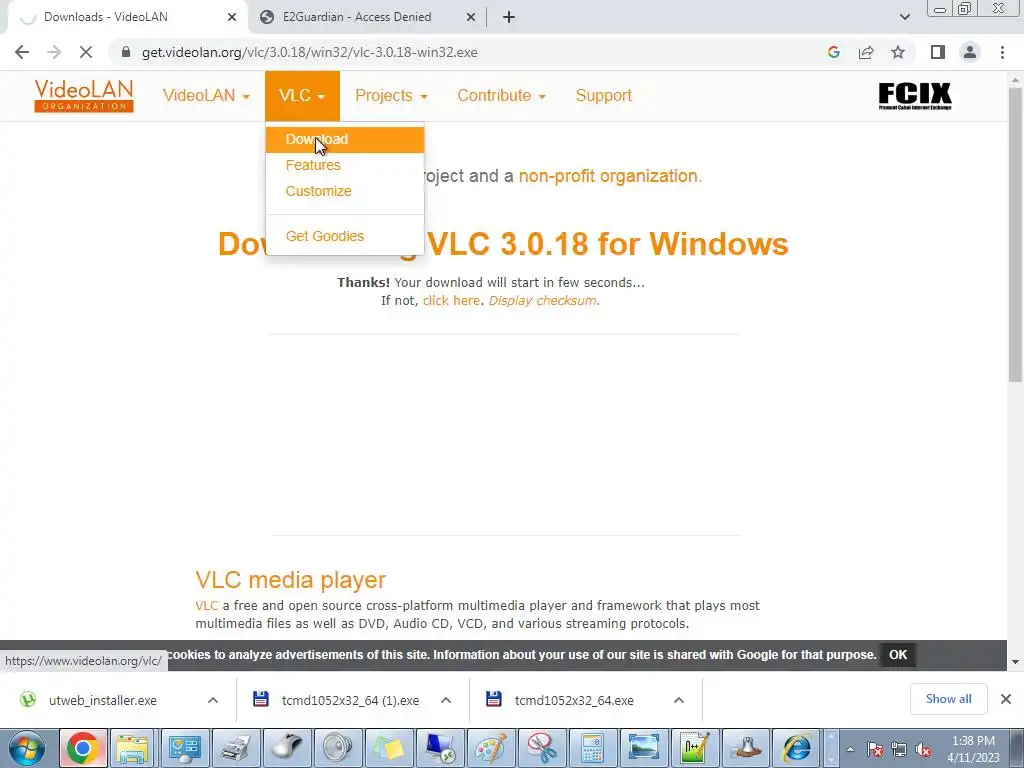
Task: Open the browser side panel
Action: [938, 52]
